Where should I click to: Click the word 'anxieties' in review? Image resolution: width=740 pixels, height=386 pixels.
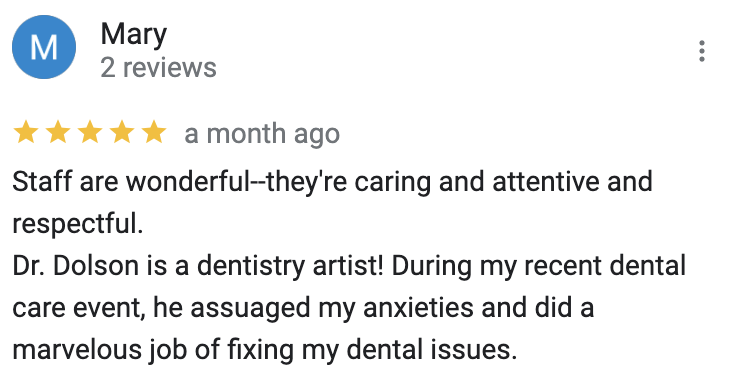pyautogui.click(x=418, y=308)
